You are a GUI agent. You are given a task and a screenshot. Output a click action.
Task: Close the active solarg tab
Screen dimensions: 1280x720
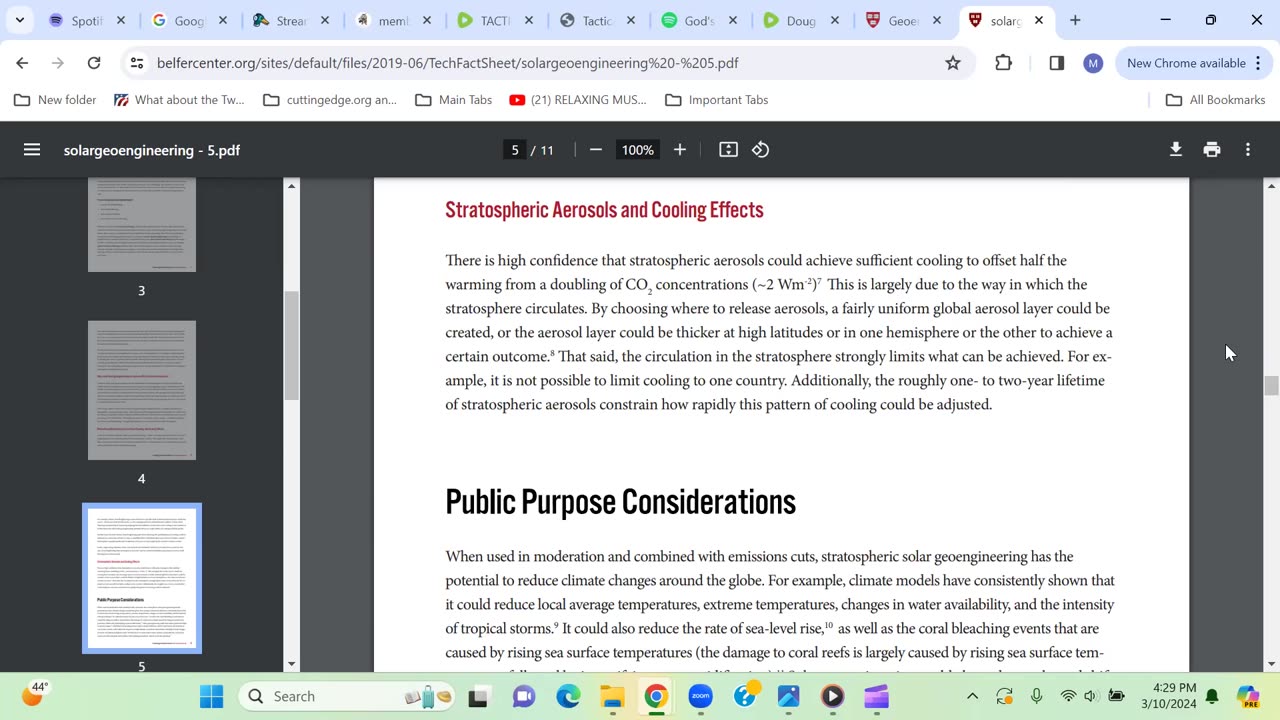point(1039,20)
